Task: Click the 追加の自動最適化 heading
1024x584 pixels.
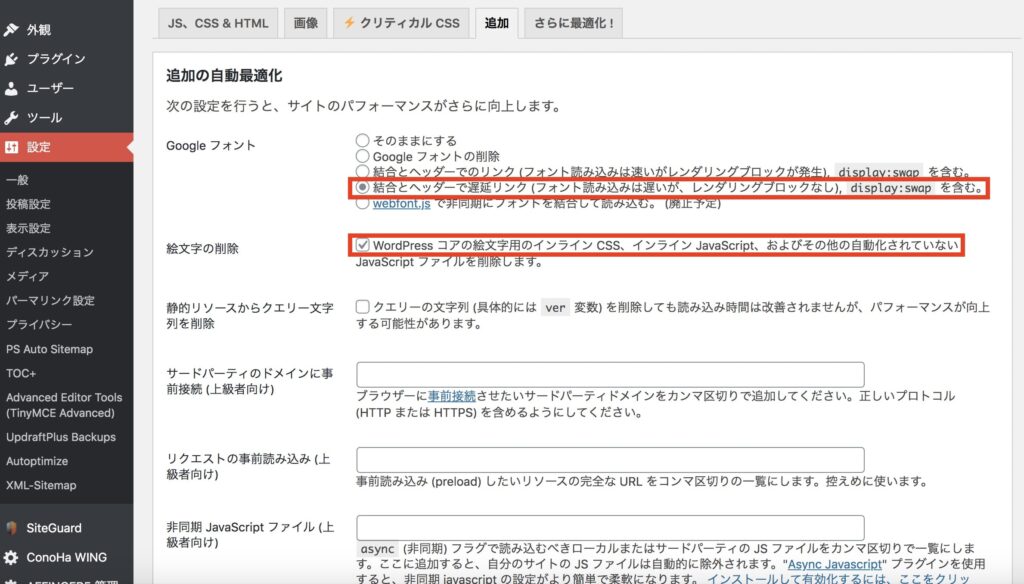Action: (x=224, y=76)
